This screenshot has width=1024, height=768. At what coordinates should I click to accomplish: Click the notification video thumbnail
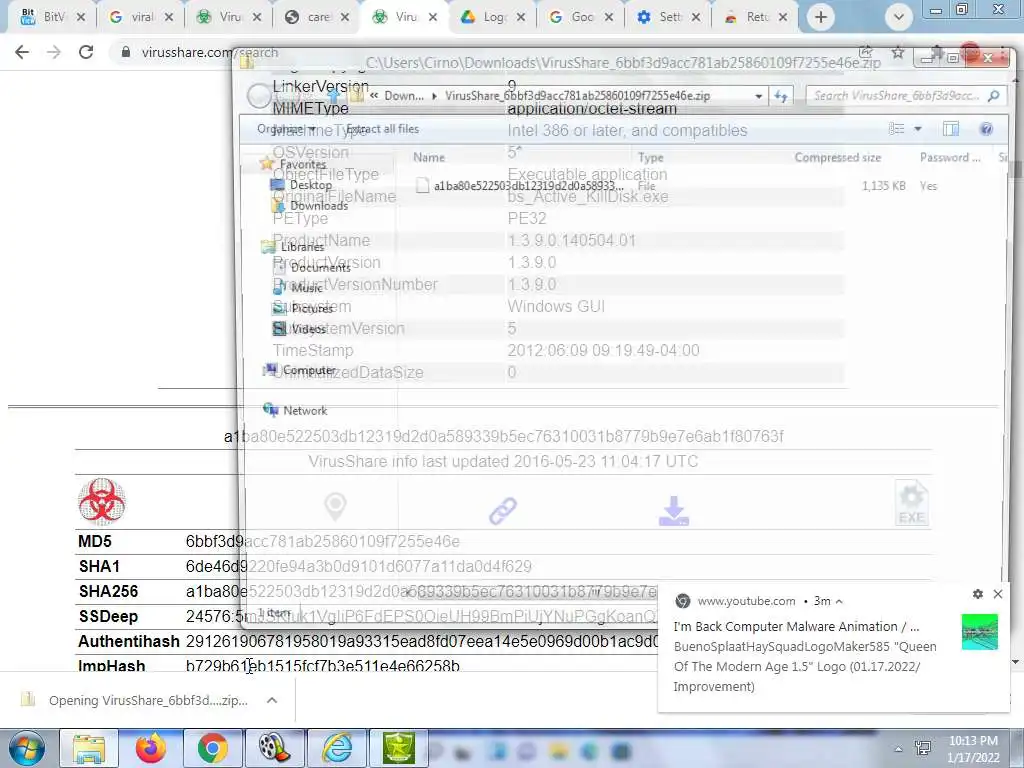click(x=980, y=632)
